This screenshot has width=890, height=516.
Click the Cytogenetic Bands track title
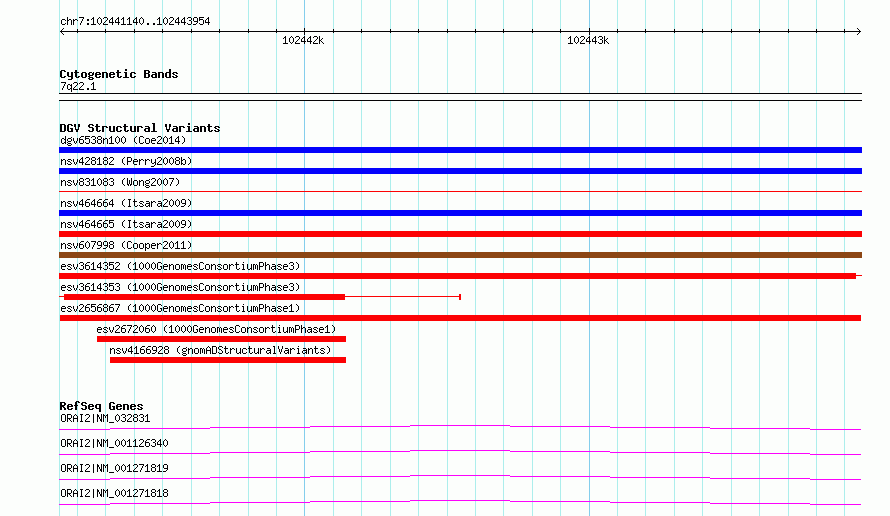[x=119, y=74]
